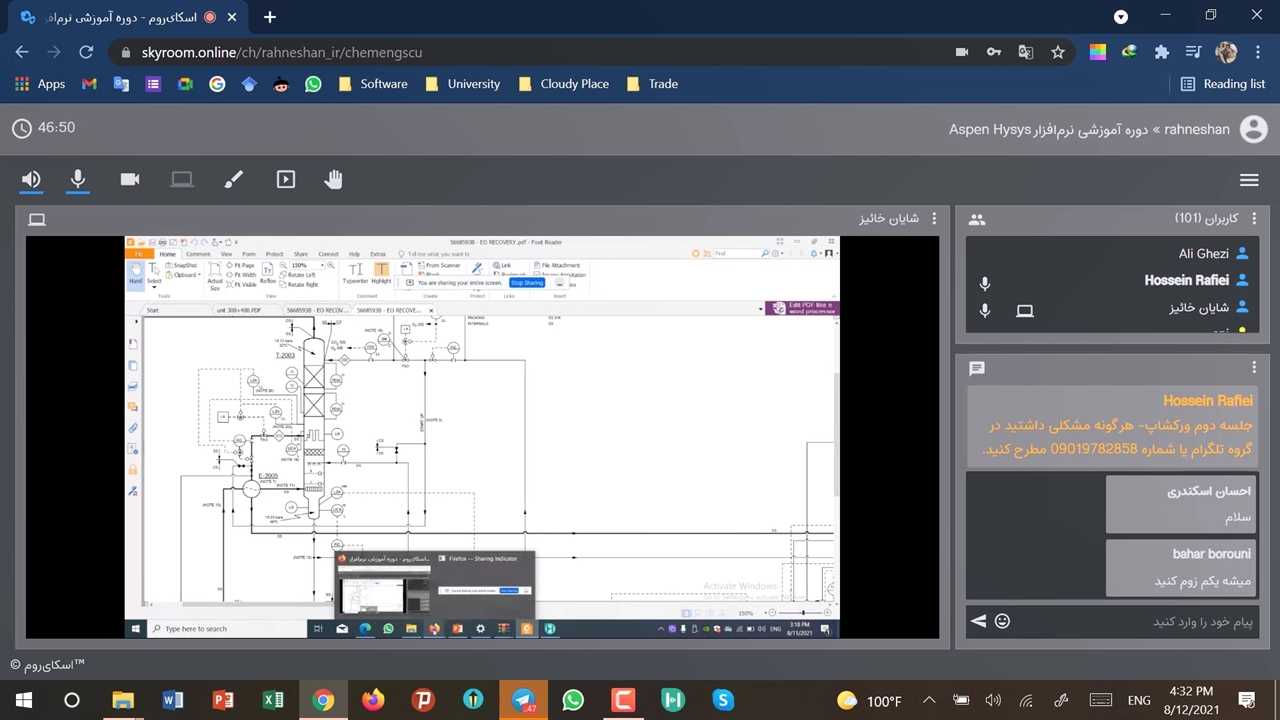This screenshot has width=1280, height=720.
Task: Open the Reading list
Action: (x=1223, y=84)
